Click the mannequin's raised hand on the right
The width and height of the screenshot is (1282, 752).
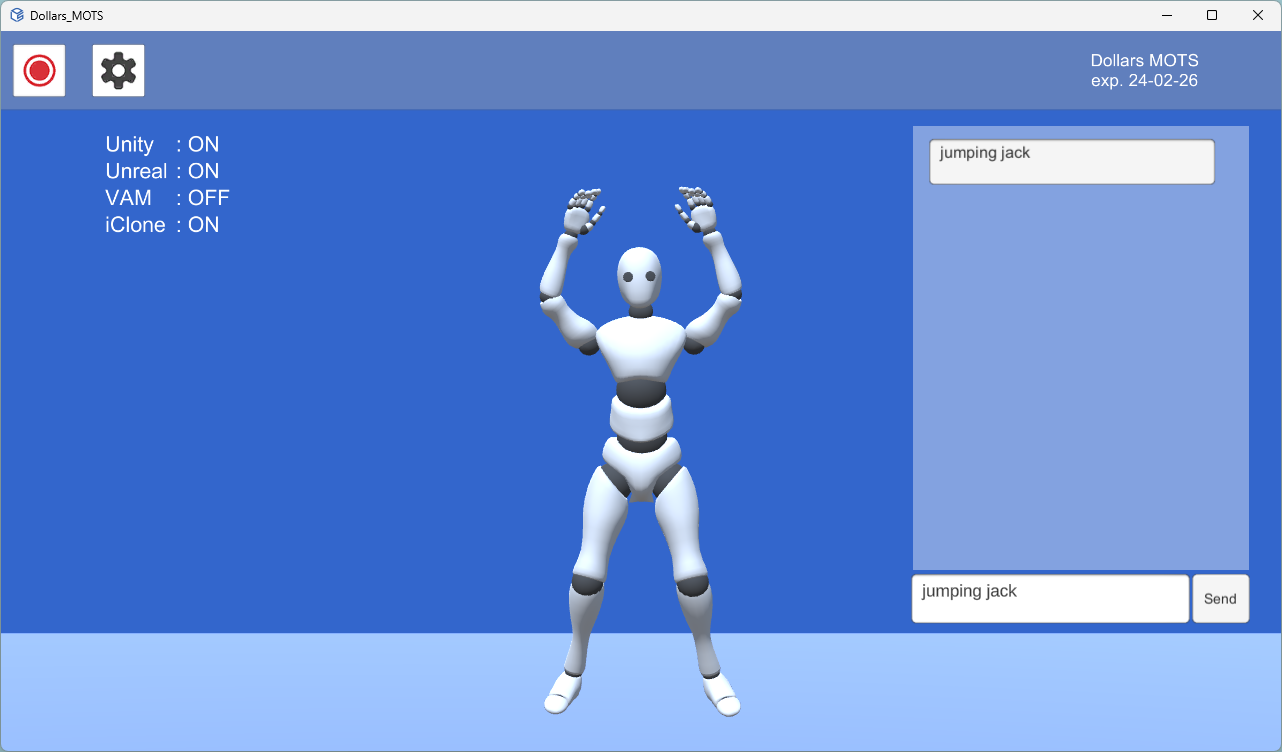[x=699, y=210]
